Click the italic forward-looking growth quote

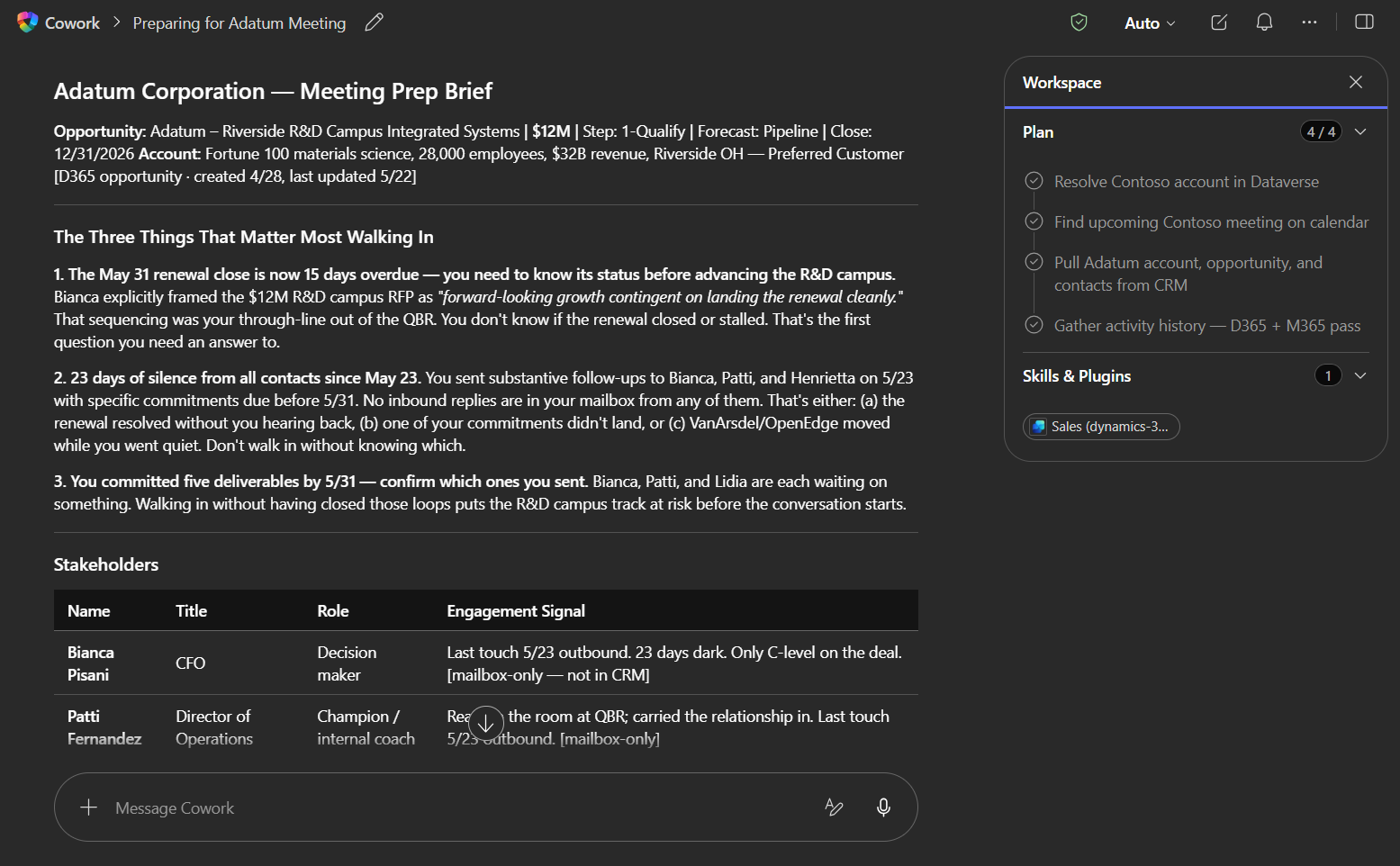coord(670,296)
